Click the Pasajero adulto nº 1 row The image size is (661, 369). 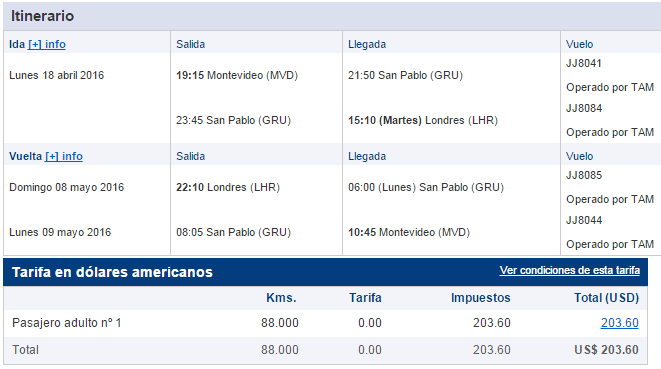[325, 323]
